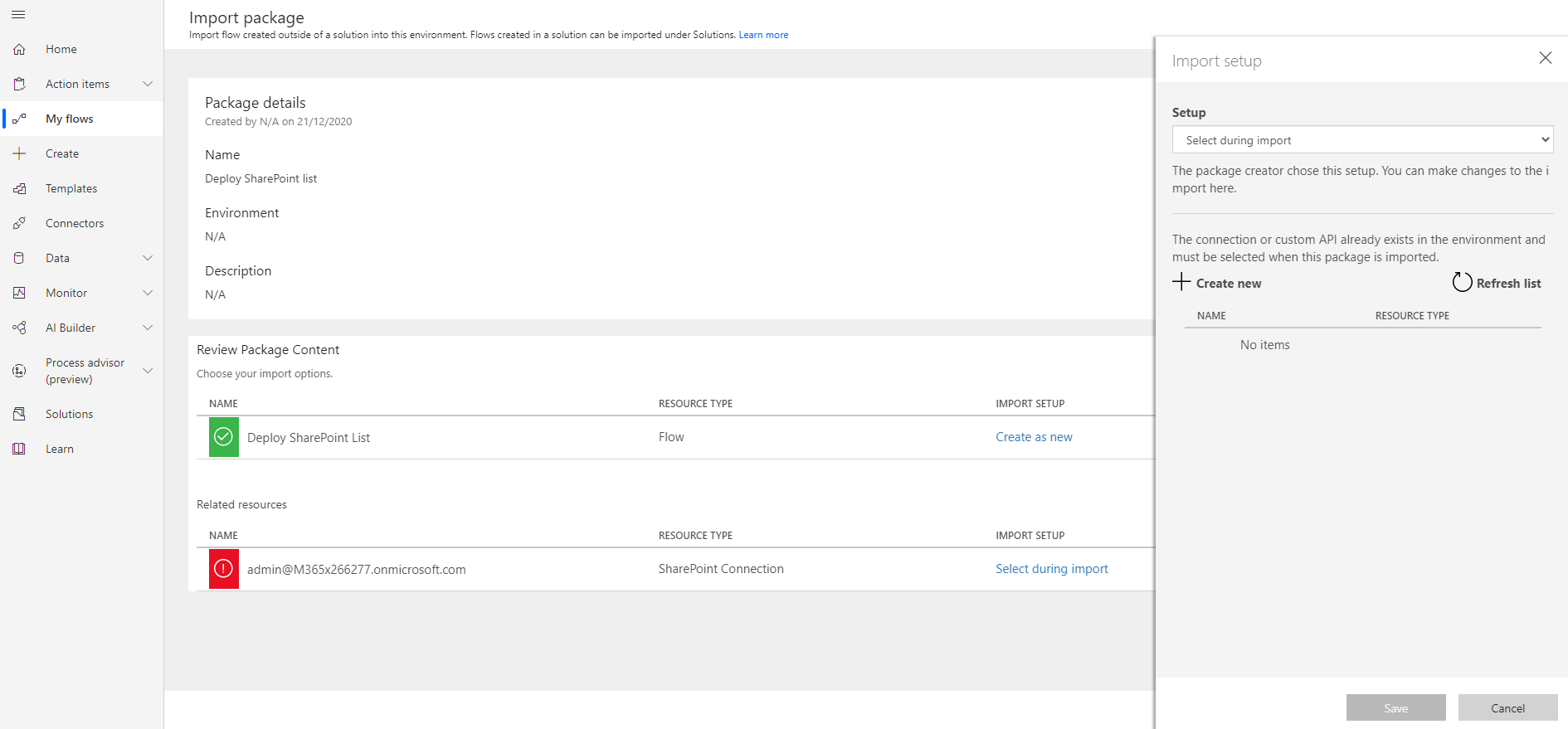Screen dimensions: 1568x729
Task: Click the Create plus icon in sidebar
Action: coord(19,153)
